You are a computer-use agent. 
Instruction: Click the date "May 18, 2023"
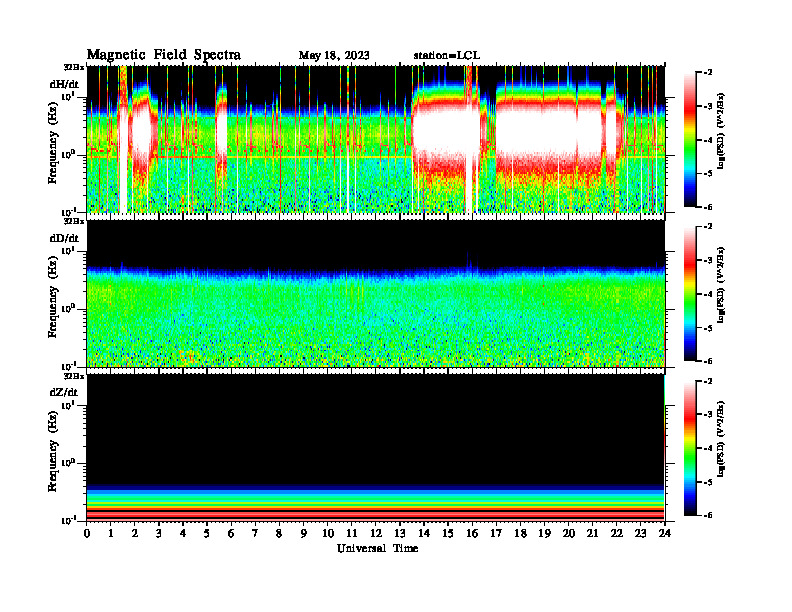click(334, 56)
